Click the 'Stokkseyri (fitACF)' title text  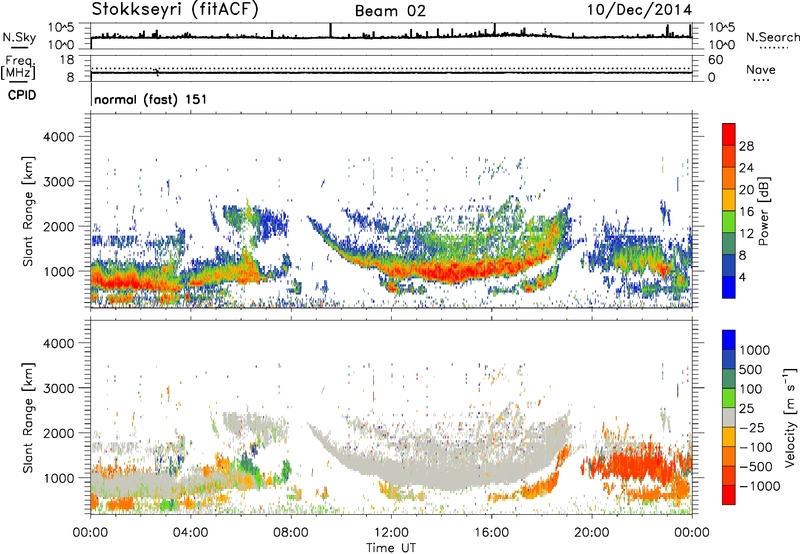[x=175, y=9]
